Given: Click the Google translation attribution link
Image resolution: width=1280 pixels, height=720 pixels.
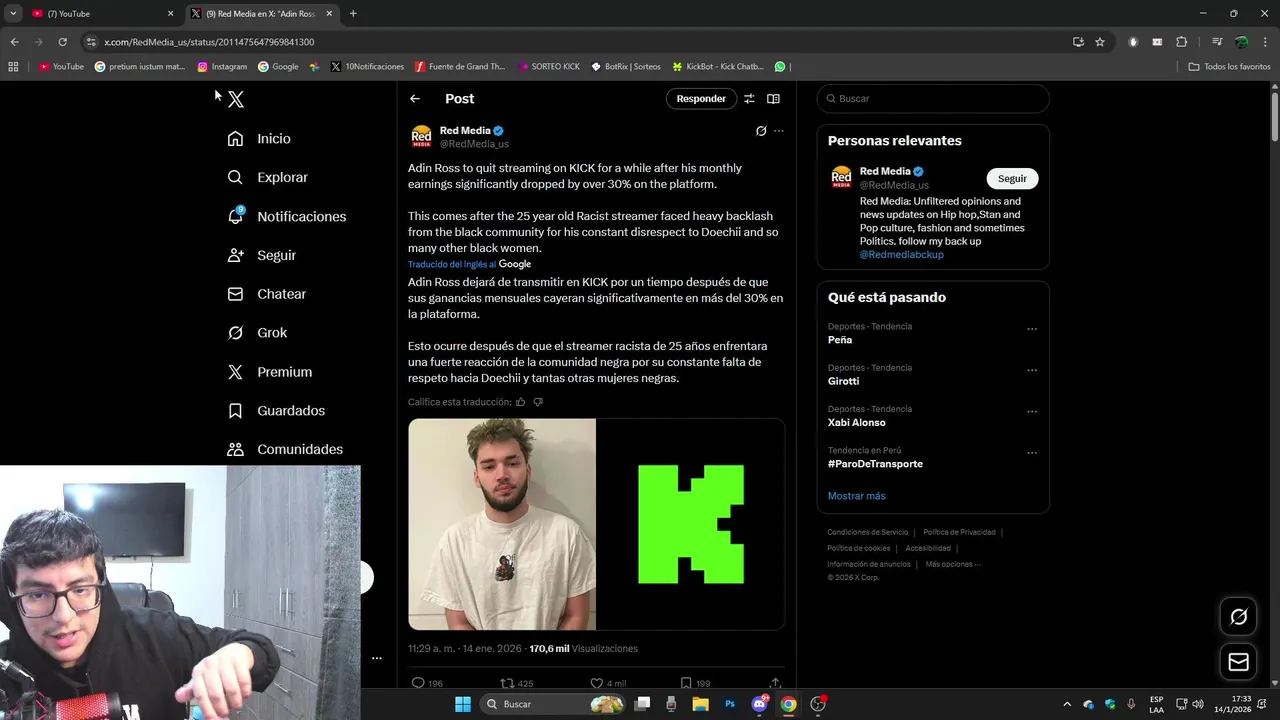Looking at the screenshot, I should [515, 264].
